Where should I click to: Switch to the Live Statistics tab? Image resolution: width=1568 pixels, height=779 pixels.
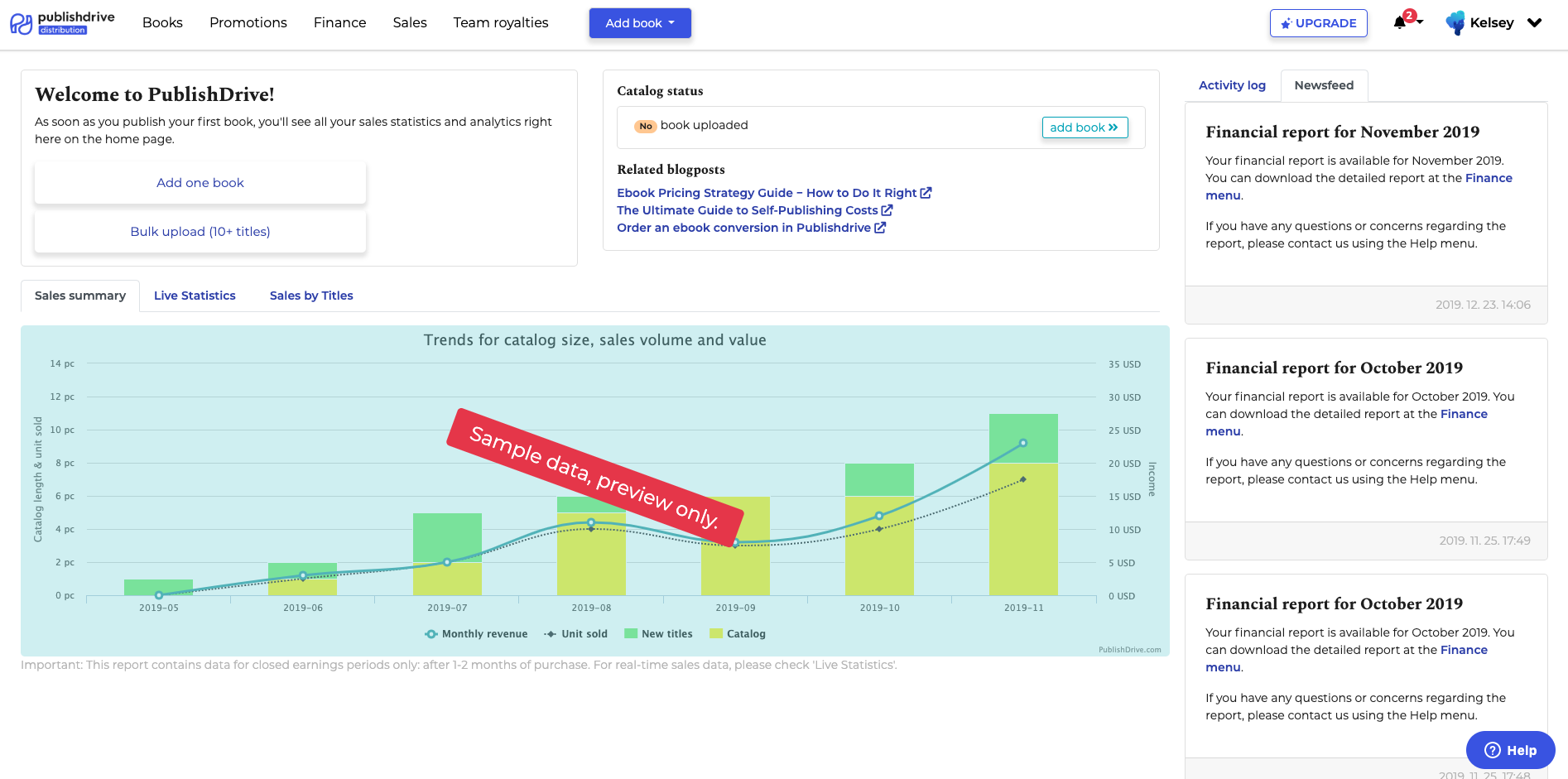tap(195, 296)
